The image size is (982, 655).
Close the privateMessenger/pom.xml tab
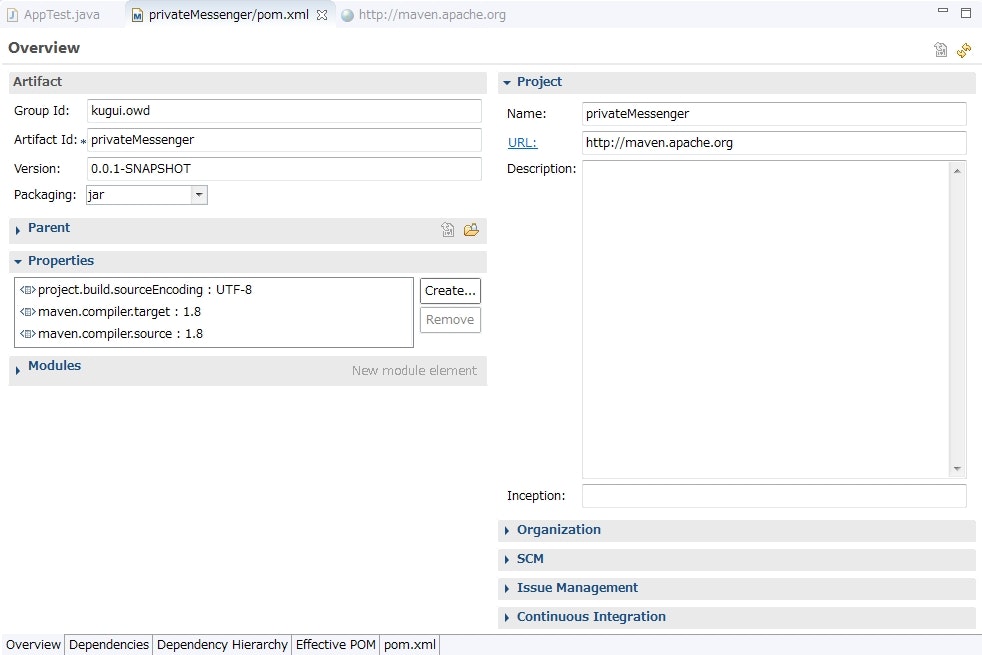322,15
